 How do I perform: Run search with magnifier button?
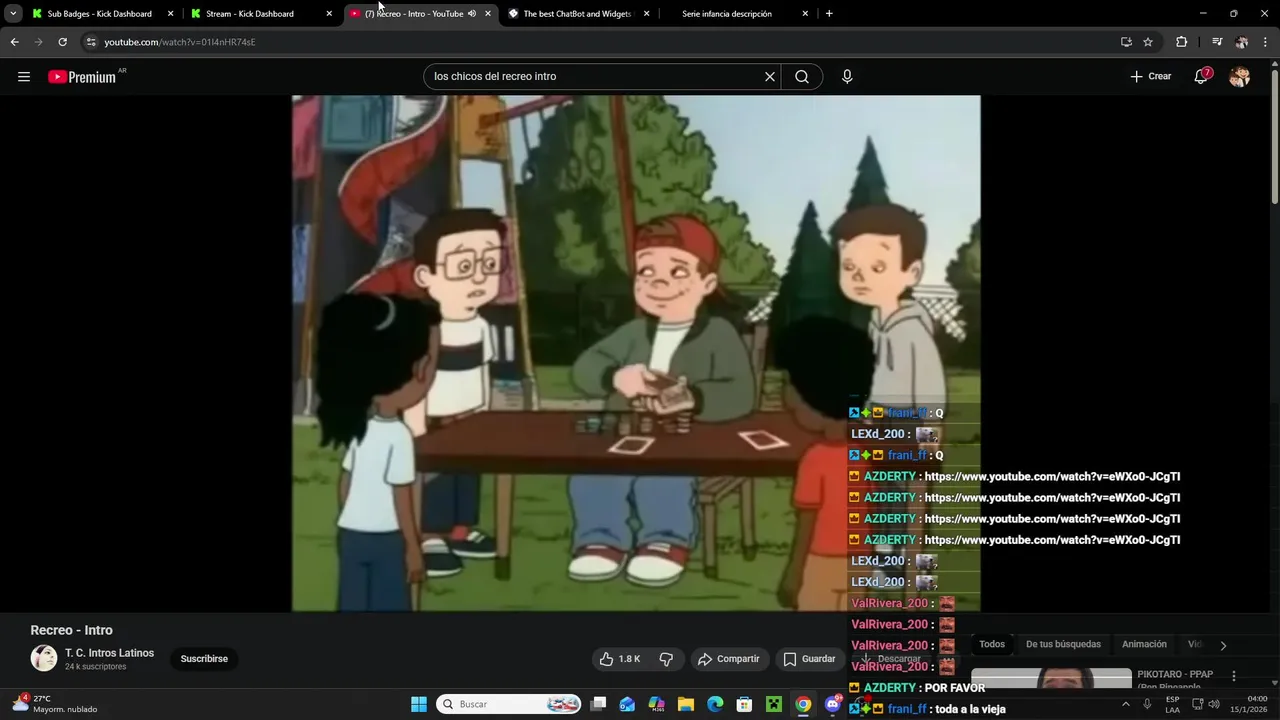tap(802, 76)
